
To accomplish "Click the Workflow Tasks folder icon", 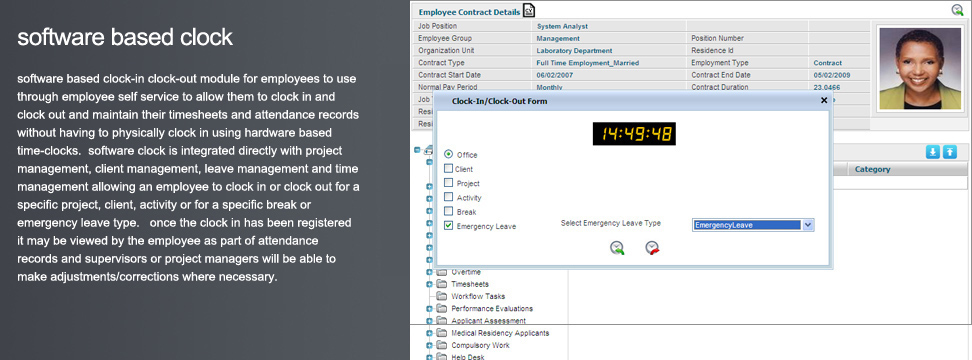I will (x=441, y=296).
